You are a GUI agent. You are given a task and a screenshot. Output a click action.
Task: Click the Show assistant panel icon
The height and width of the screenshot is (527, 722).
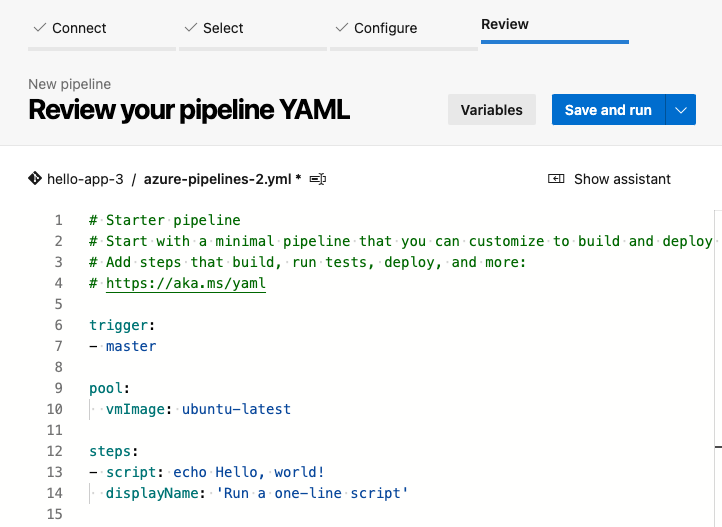click(x=556, y=179)
